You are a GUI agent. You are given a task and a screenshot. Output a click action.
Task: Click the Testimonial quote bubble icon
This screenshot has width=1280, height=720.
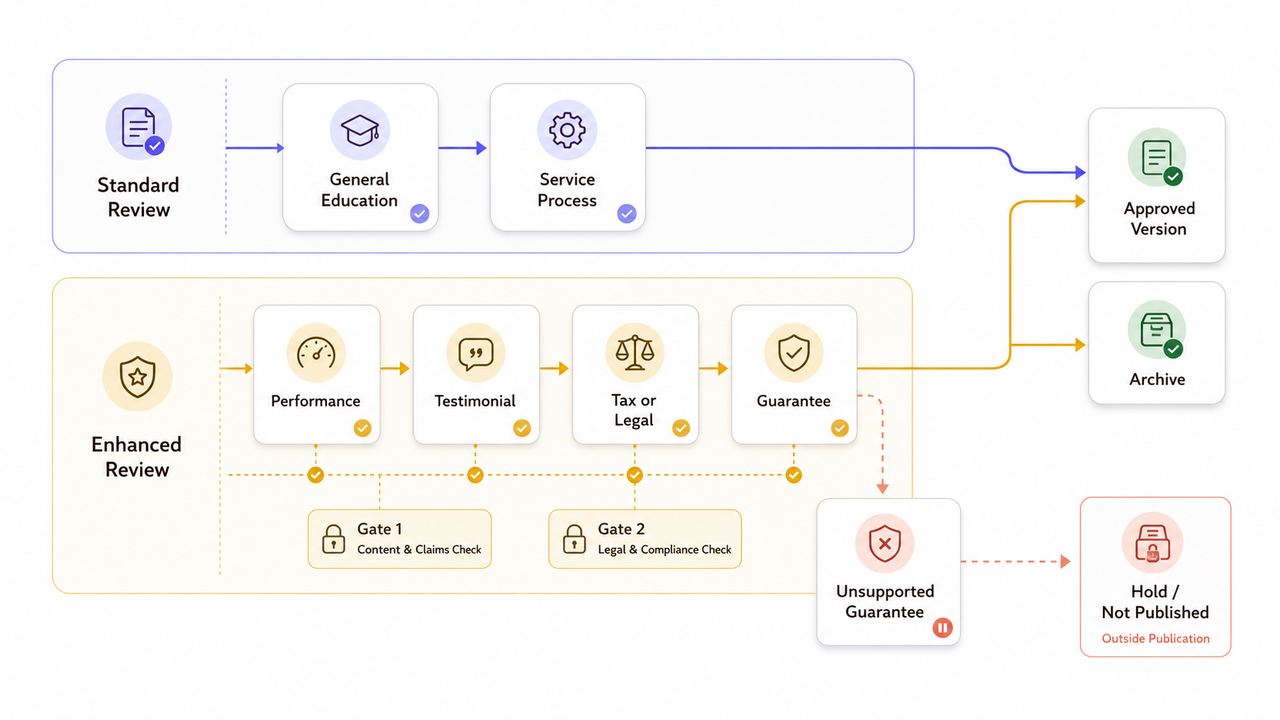point(475,353)
